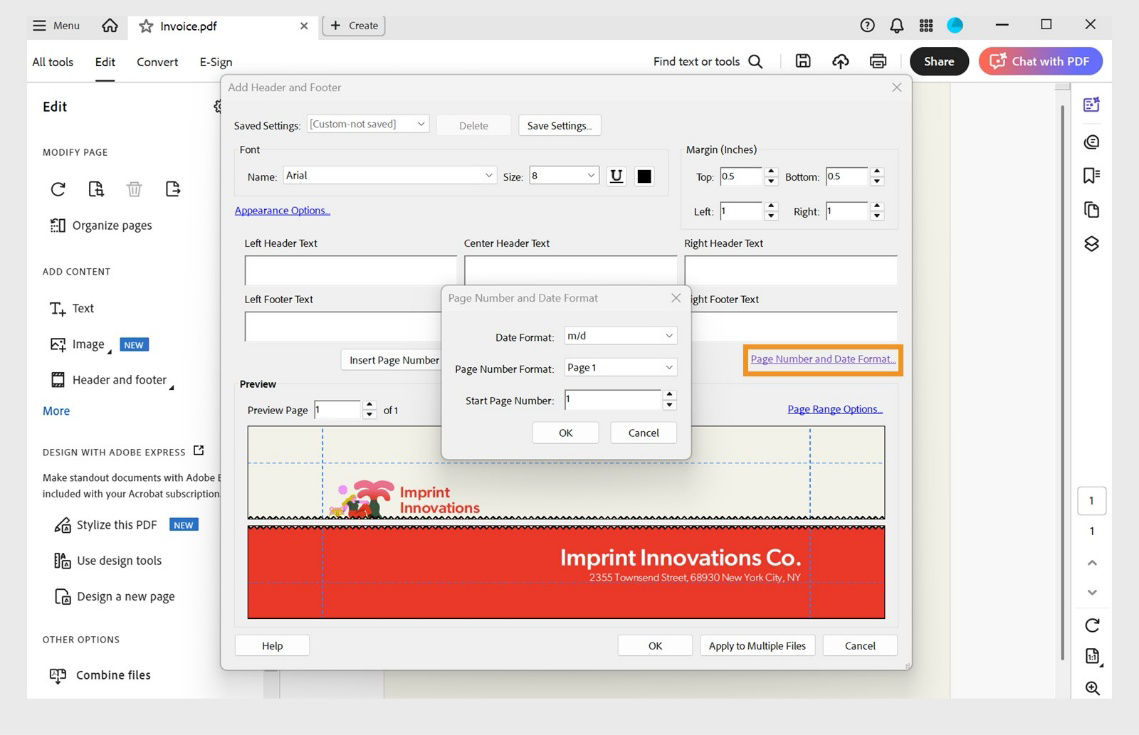Click Apply to Multiple Files

coord(757,645)
